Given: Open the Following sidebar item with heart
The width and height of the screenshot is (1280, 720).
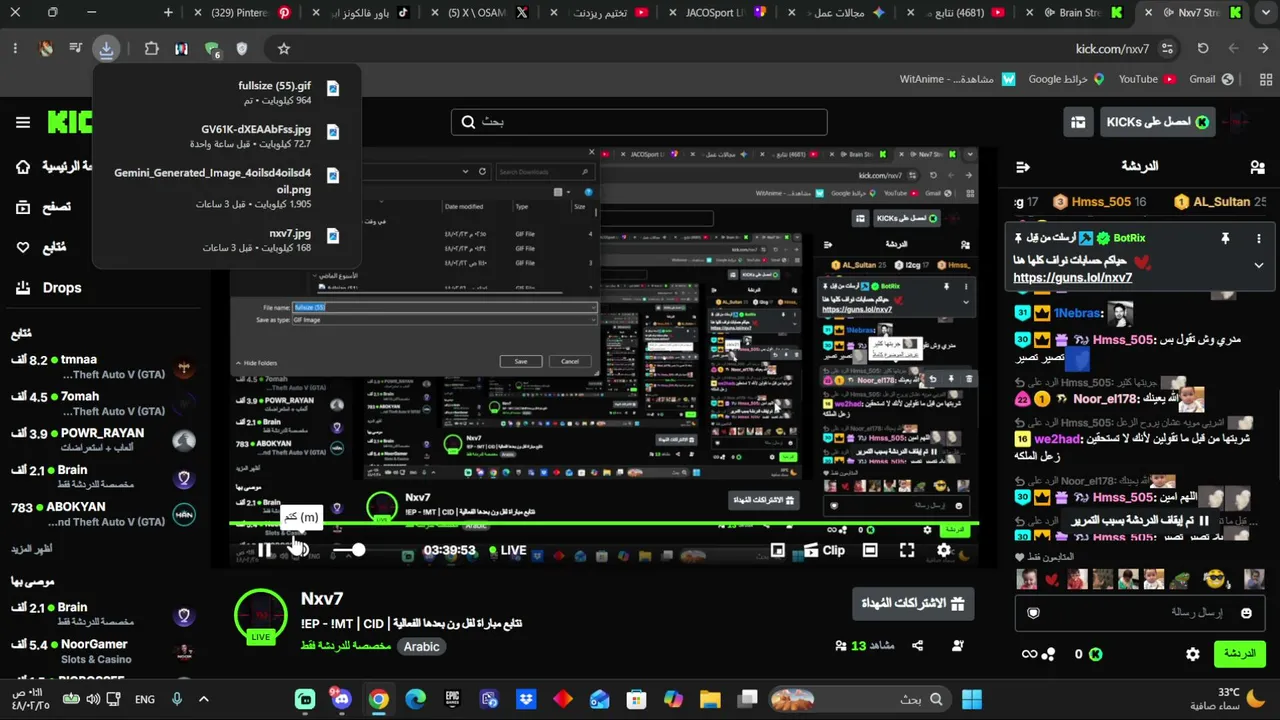Looking at the screenshot, I should (40, 247).
